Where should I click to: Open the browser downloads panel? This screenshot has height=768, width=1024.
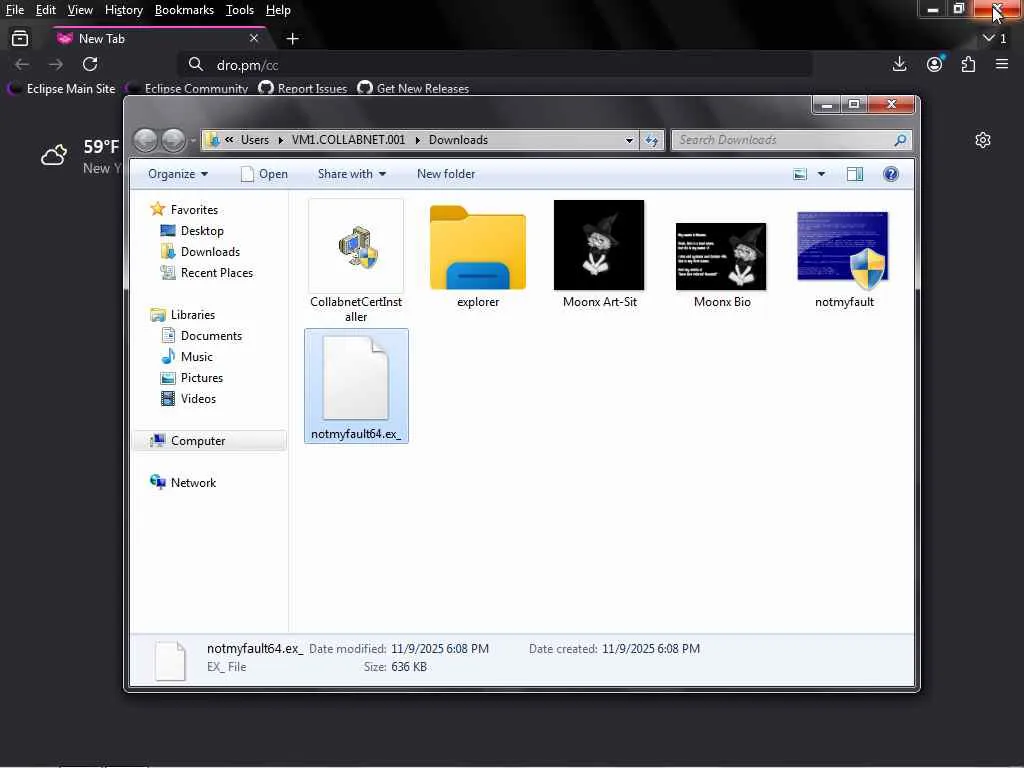899,64
